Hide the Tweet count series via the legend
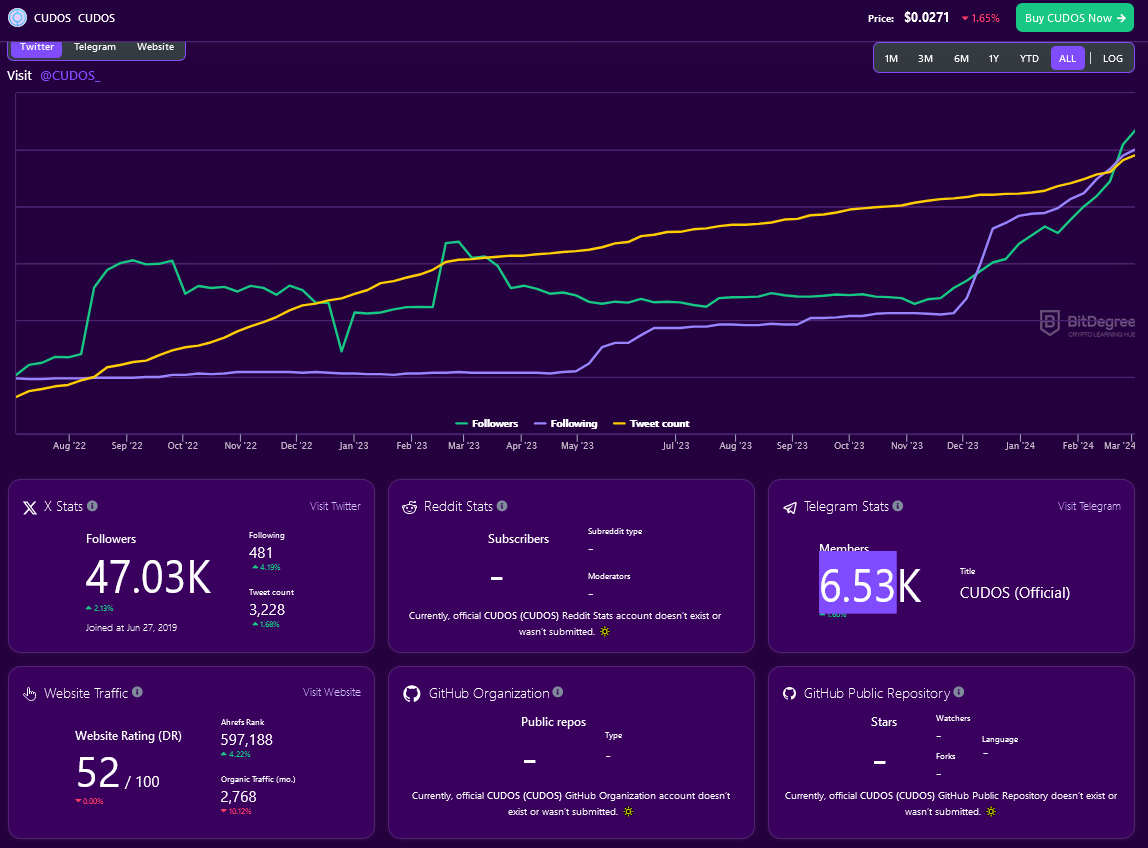 point(652,424)
